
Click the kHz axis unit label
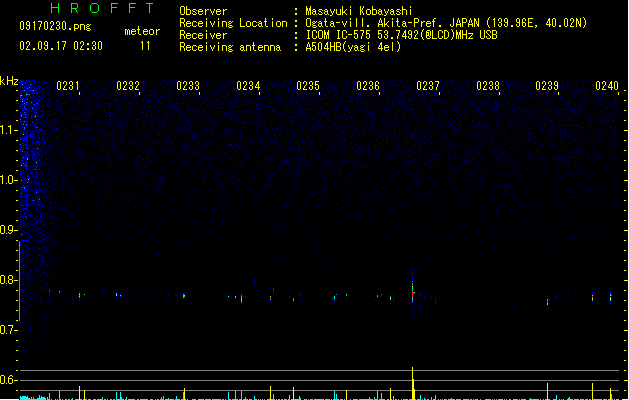point(9,81)
